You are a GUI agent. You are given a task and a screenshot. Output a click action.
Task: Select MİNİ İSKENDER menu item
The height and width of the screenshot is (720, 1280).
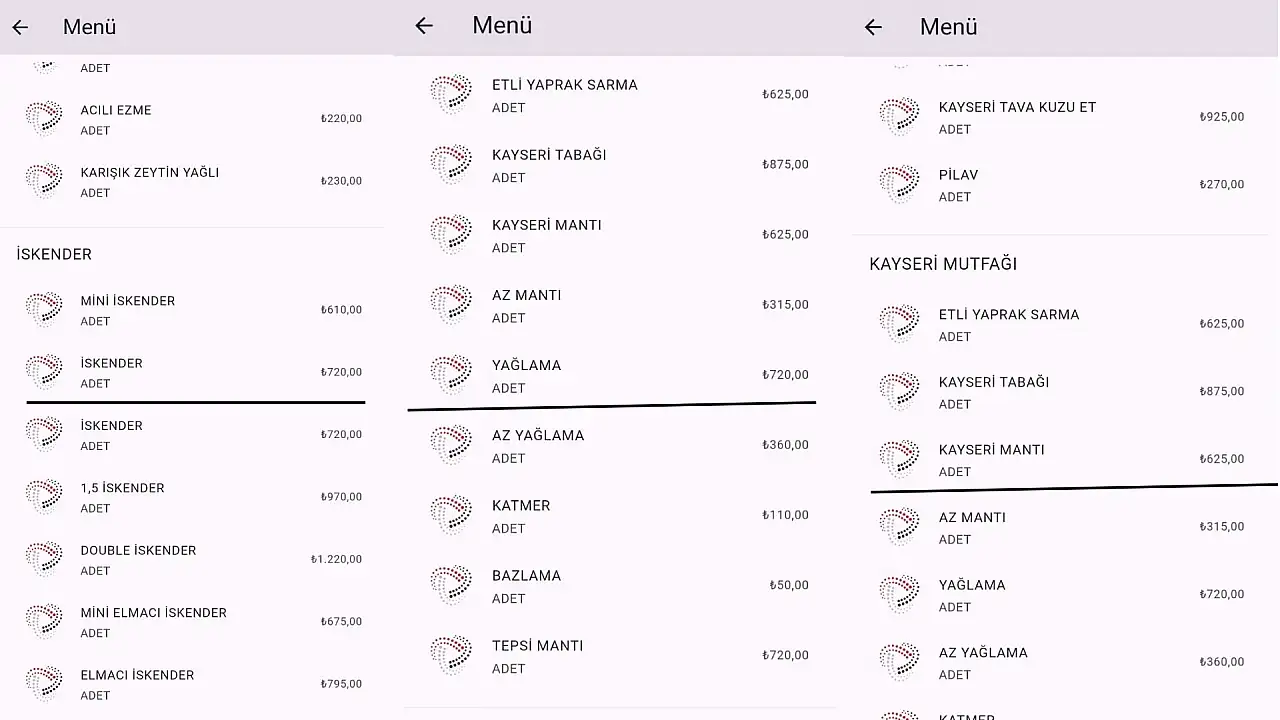pos(195,310)
